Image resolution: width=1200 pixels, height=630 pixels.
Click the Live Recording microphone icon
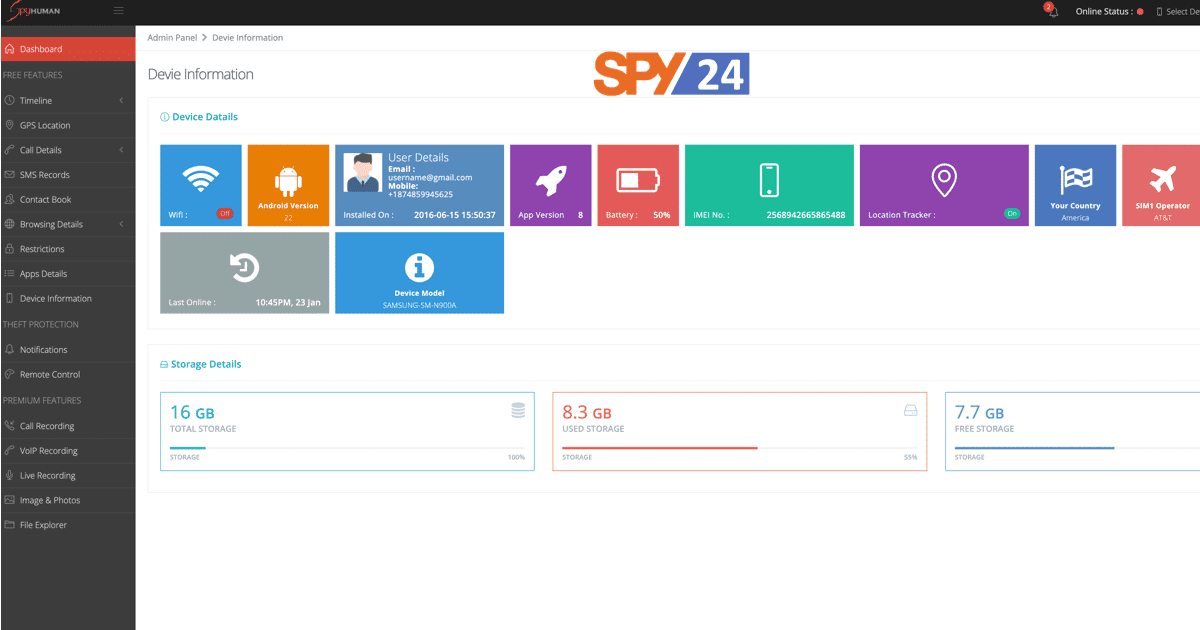click(x=9, y=476)
